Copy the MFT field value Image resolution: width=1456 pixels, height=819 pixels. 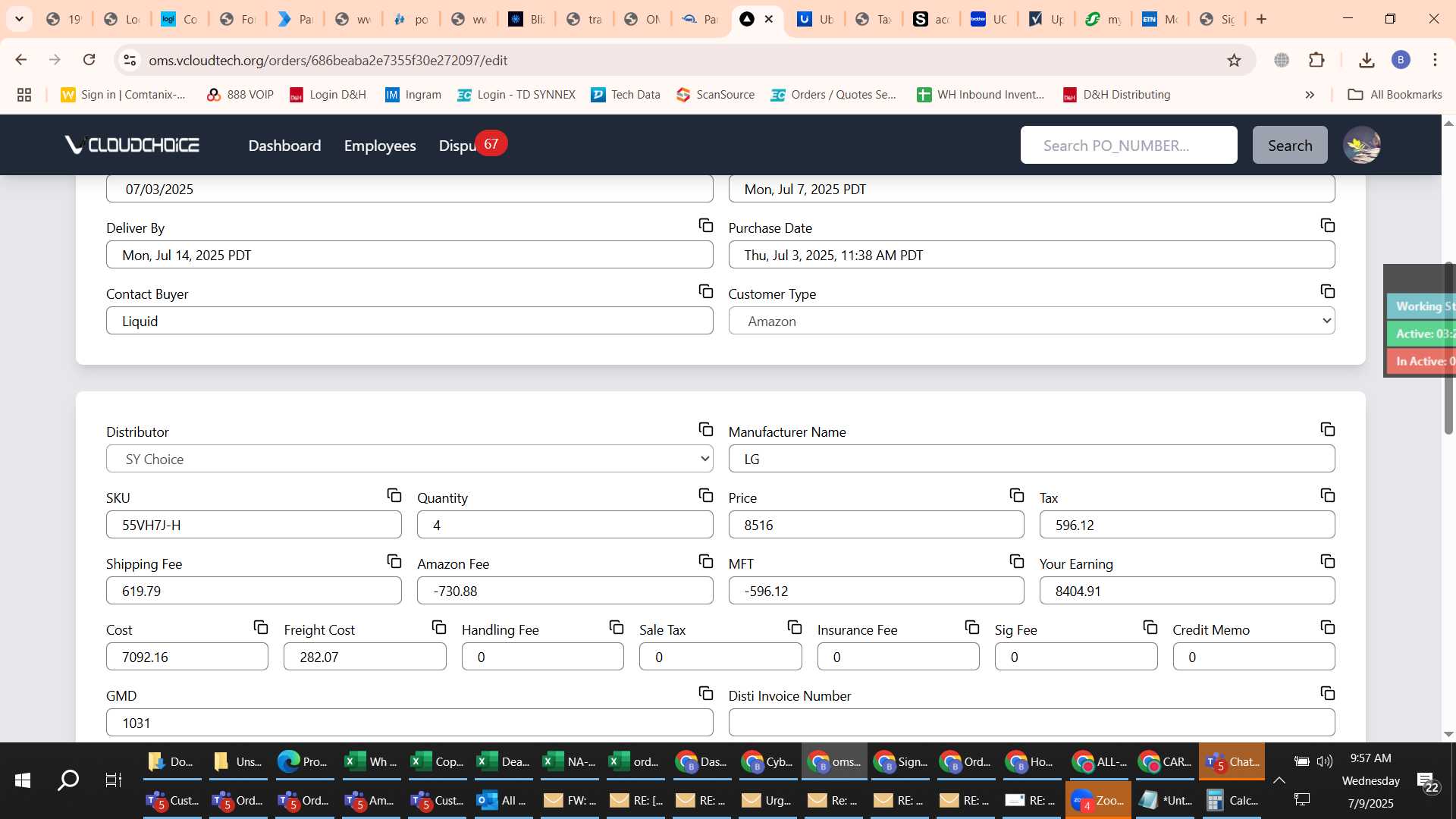click(x=1017, y=562)
